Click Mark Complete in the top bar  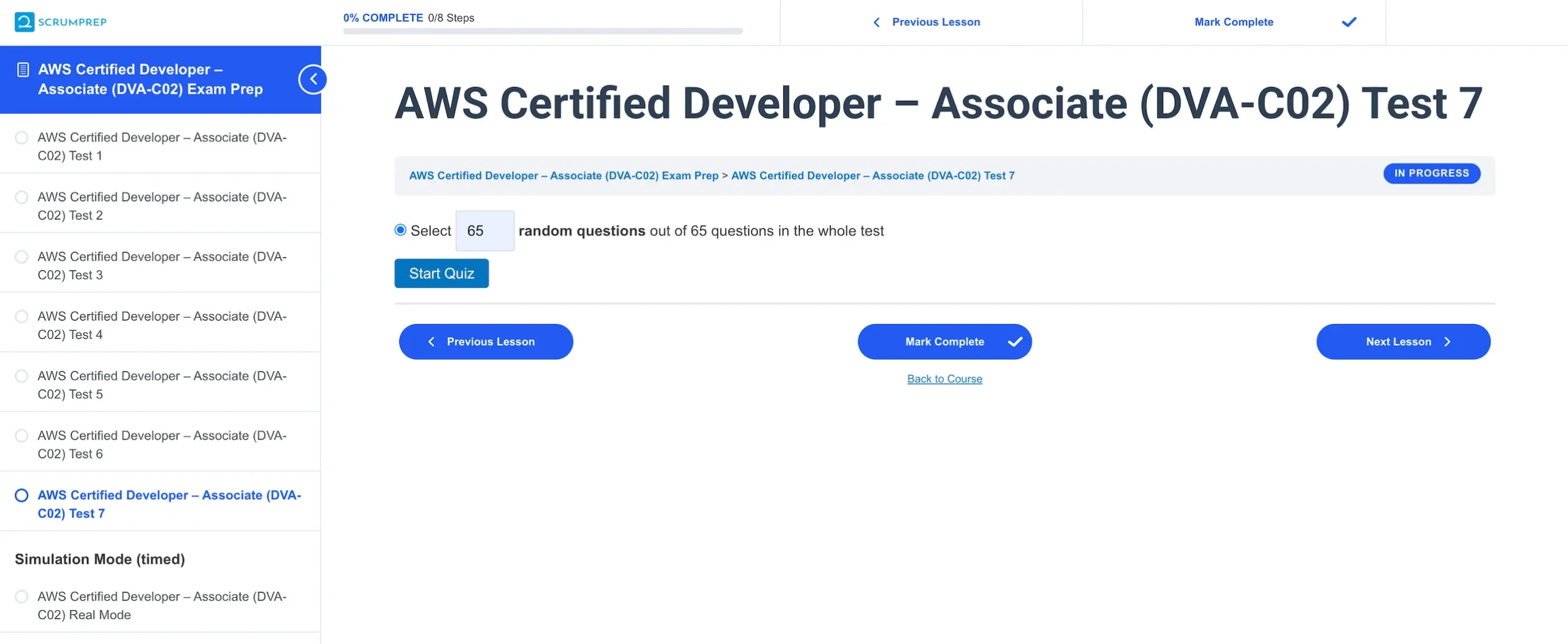[1234, 22]
